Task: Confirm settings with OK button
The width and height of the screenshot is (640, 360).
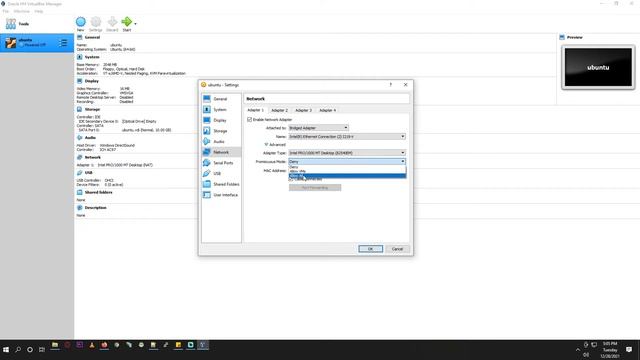Action: pyautogui.click(x=371, y=249)
